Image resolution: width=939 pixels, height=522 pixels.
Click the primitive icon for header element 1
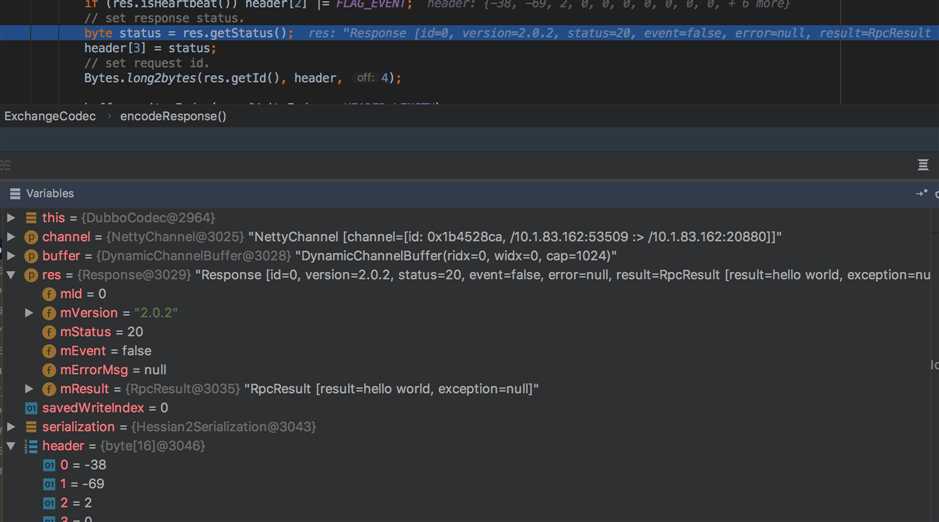49,484
